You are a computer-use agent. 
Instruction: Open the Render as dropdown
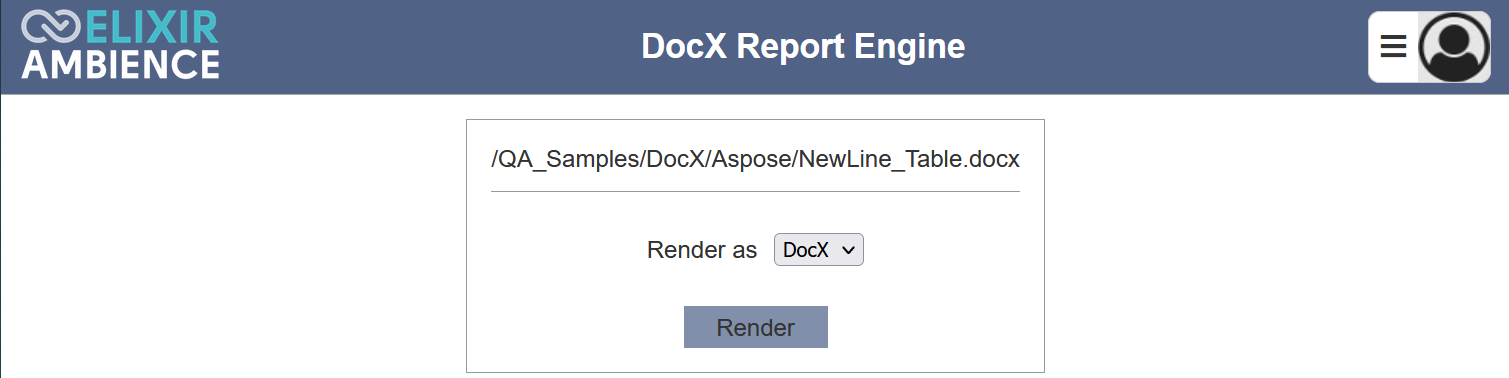(x=818, y=250)
